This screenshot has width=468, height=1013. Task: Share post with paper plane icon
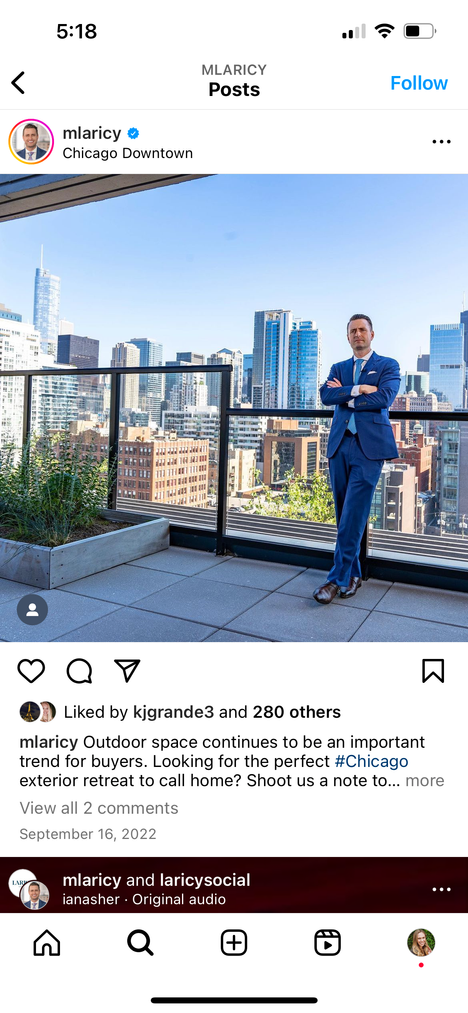(127, 671)
